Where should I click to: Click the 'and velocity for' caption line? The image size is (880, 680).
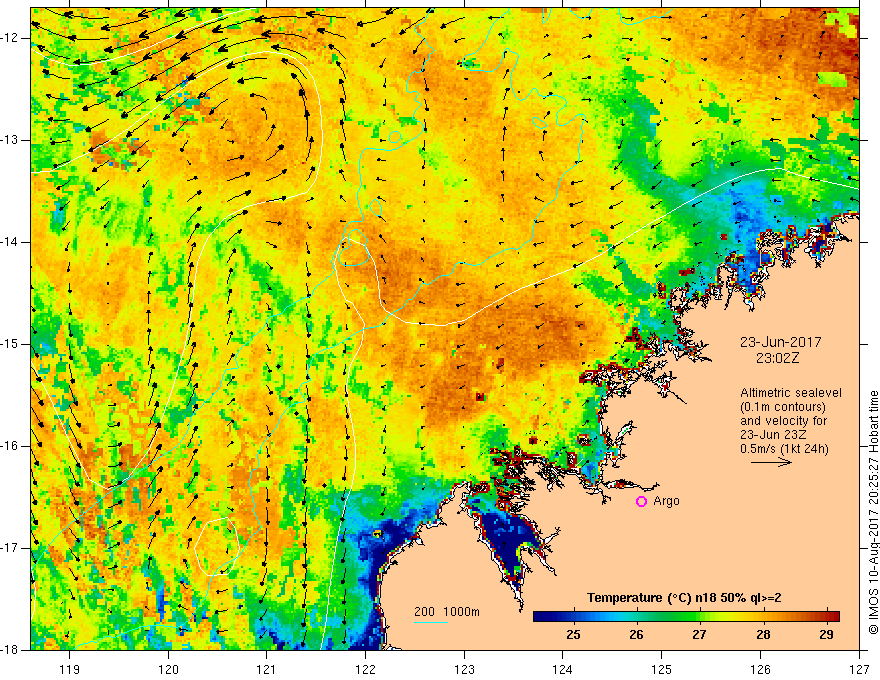pos(783,421)
